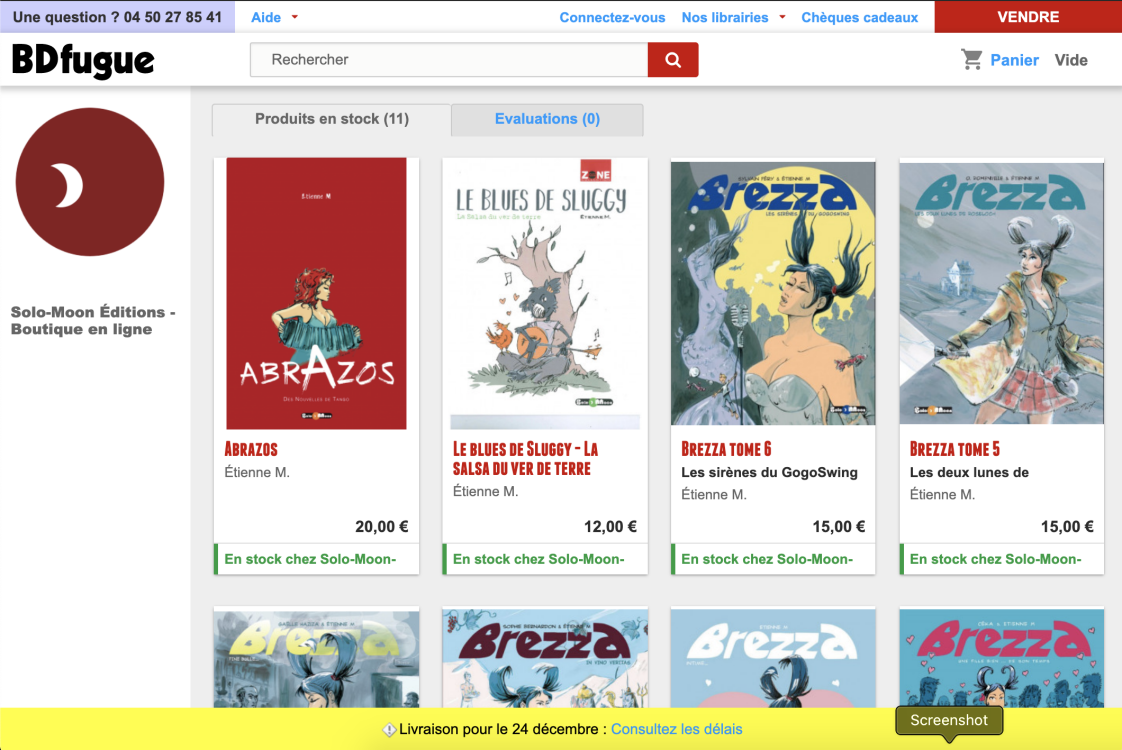The height and width of the screenshot is (750, 1122).
Task: Click the shopping cart icon
Action: coord(972,60)
